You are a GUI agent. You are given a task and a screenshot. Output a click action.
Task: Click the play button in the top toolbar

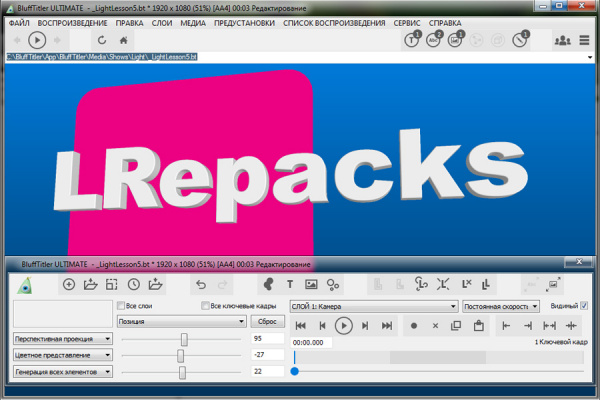37,40
